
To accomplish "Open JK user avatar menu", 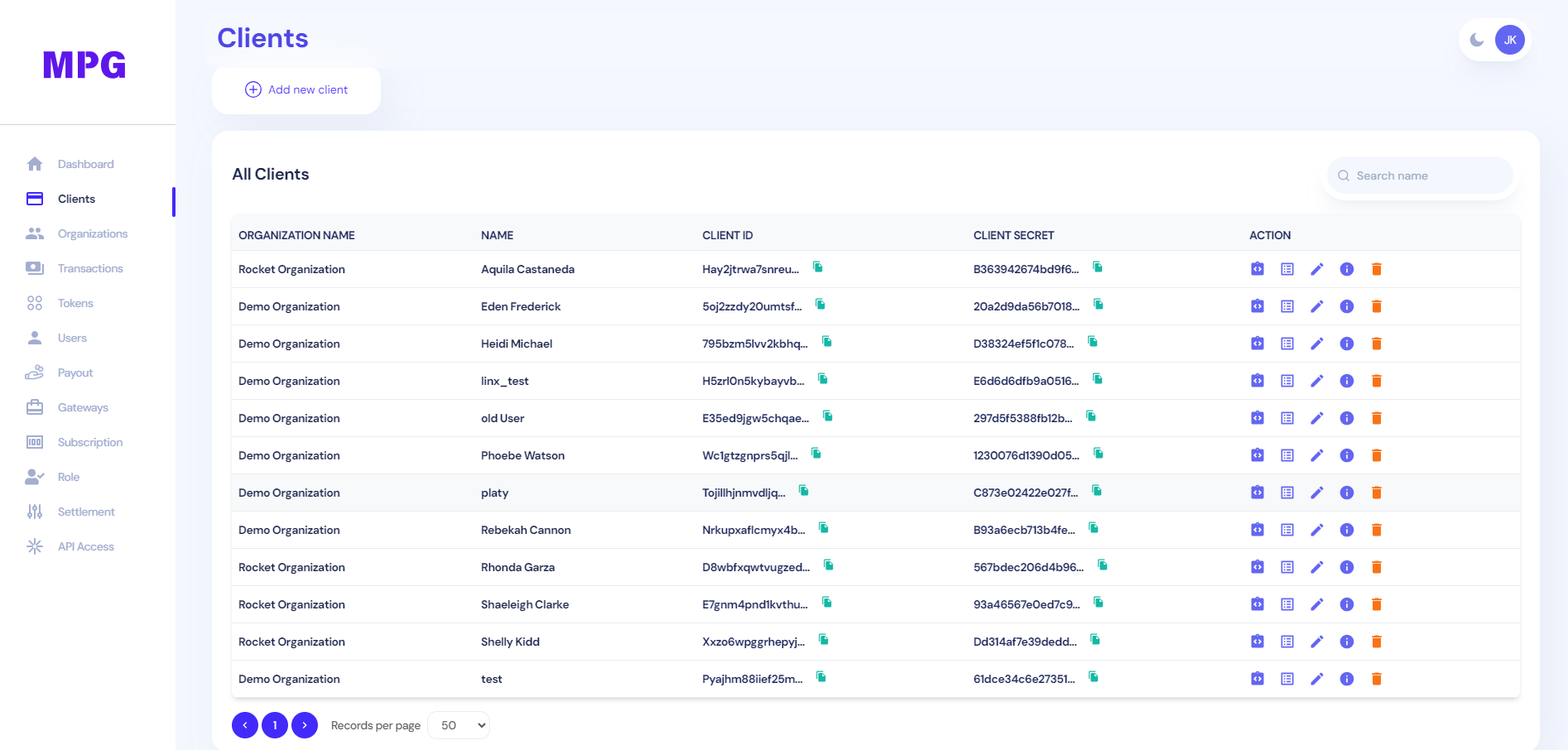I will (1509, 40).
